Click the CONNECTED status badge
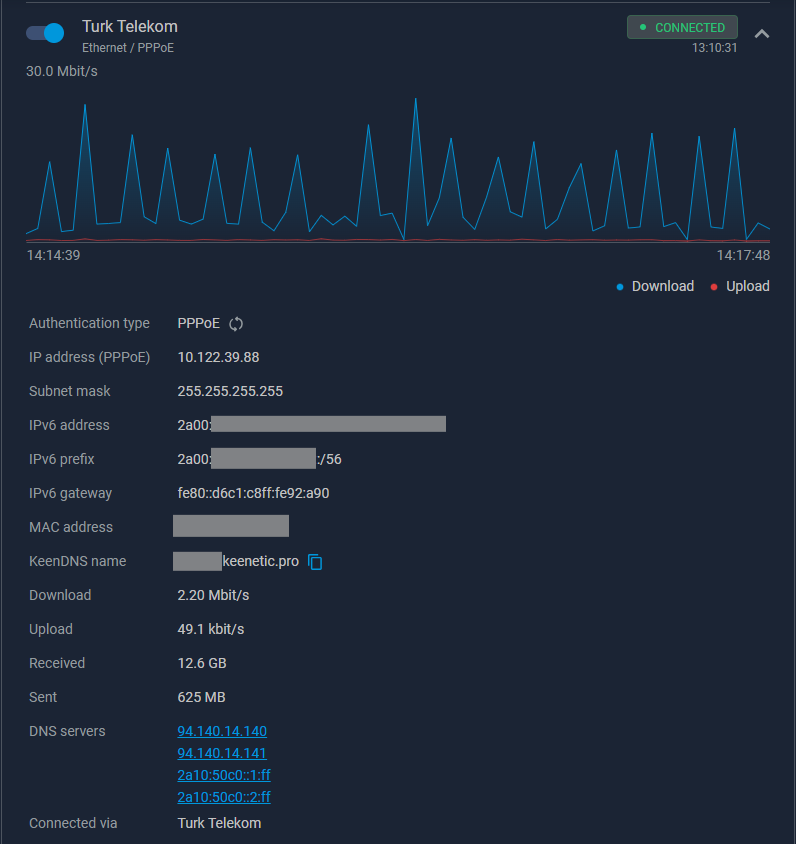The width and height of the screenshot is (796, 844). (x=682, y=27)
